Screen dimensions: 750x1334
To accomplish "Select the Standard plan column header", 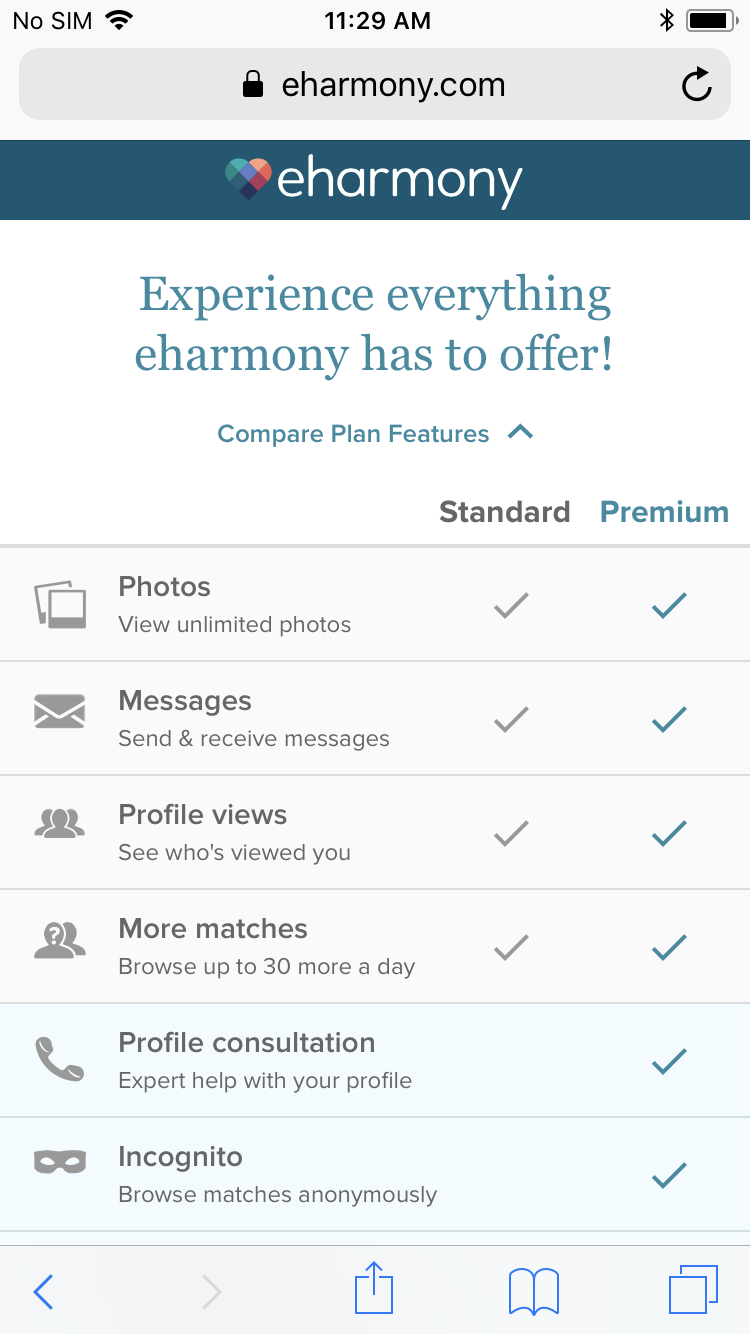I will [504, 512].
